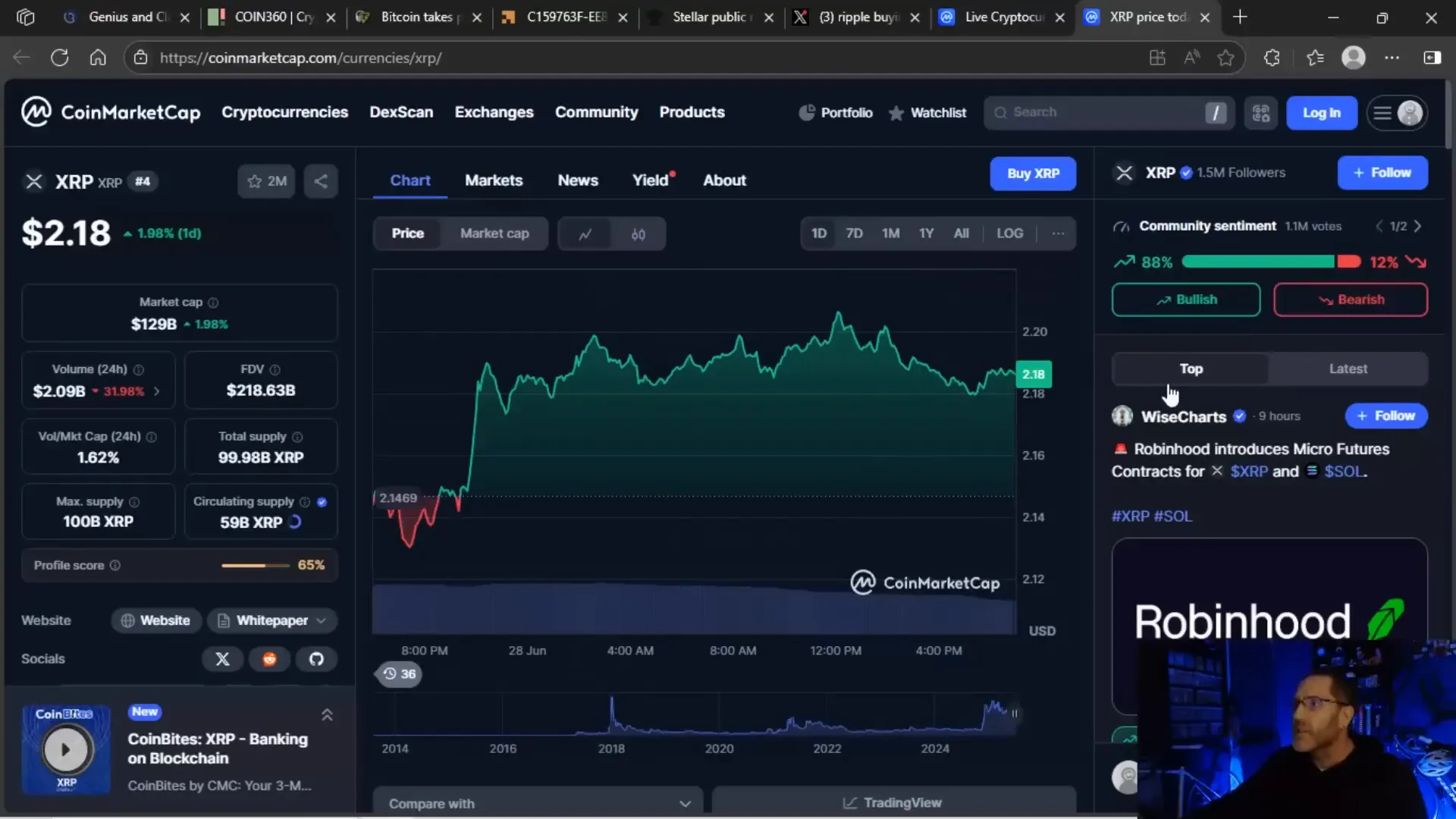The width and height of the screenshot is (1456, 819).
Task: Open the GitHub social link
Action: coord(316,659)
